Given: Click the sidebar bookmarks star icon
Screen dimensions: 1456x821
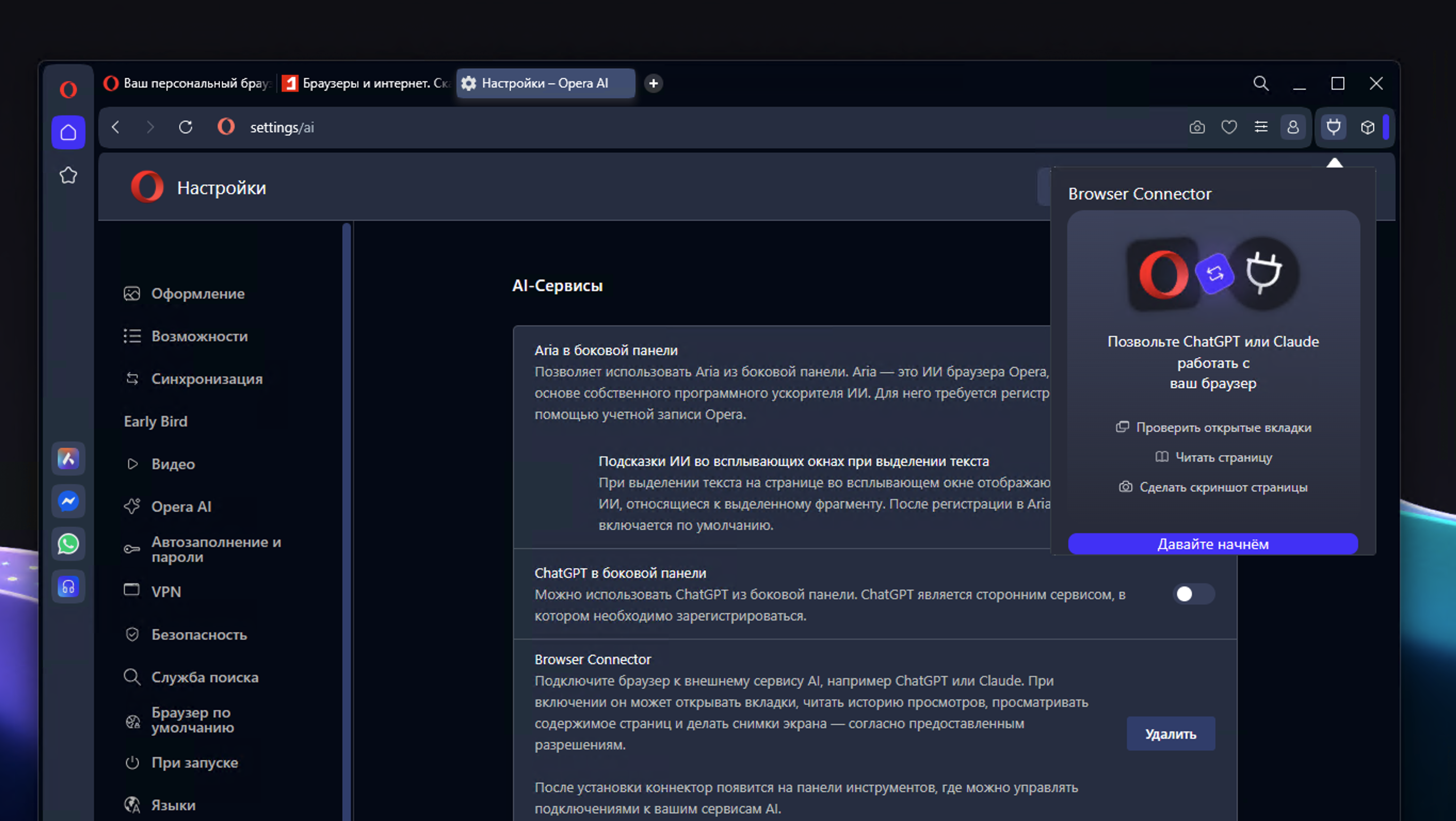Looking at the screenshot, I should (x=68, y=175).
